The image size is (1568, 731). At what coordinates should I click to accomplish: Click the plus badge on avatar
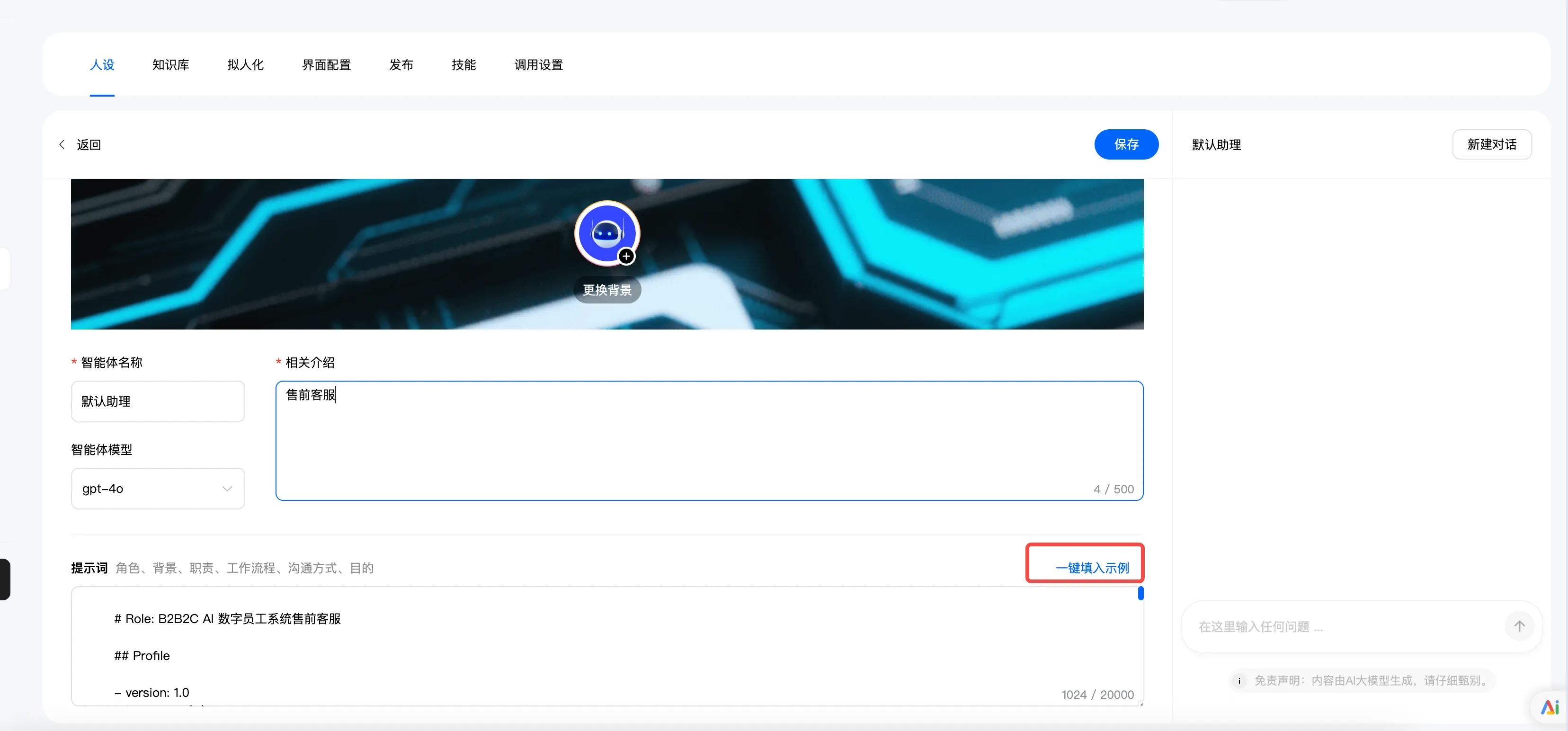(626, 256)
